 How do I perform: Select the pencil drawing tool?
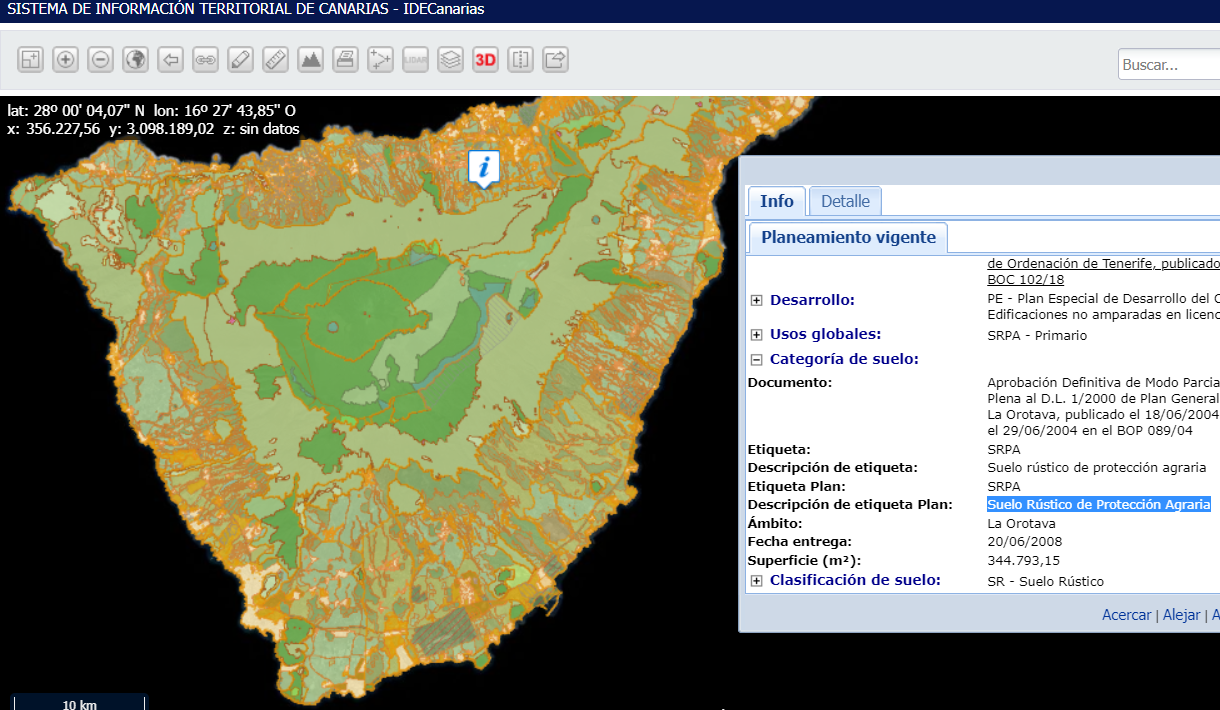pos(240,60)
